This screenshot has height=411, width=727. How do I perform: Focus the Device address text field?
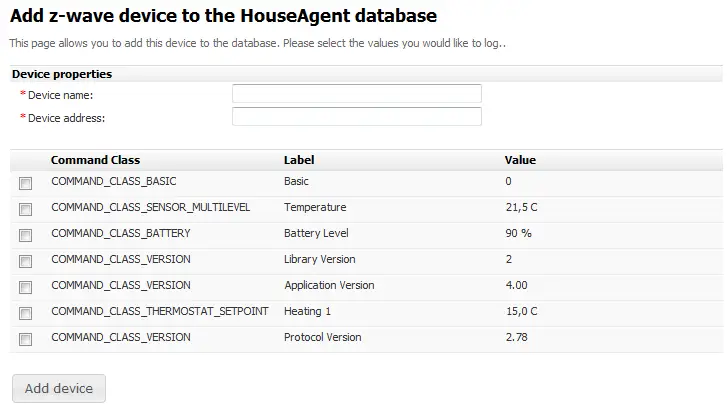point(357,116)
